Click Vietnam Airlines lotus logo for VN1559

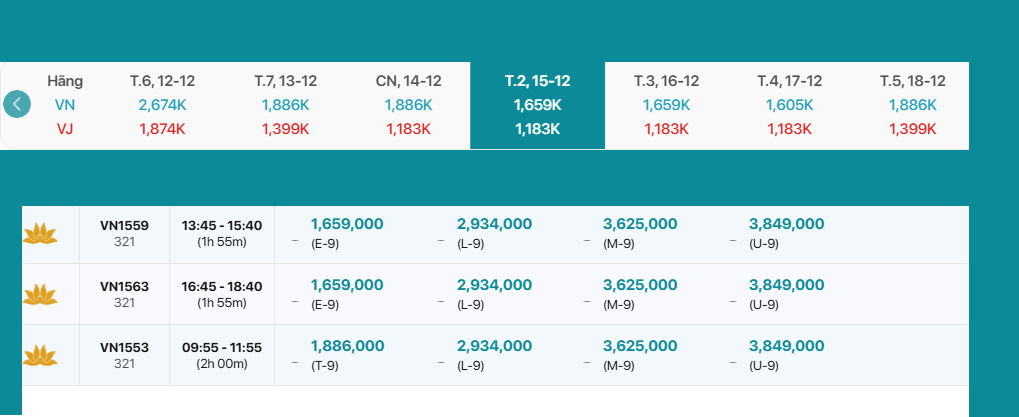[40, 233]
